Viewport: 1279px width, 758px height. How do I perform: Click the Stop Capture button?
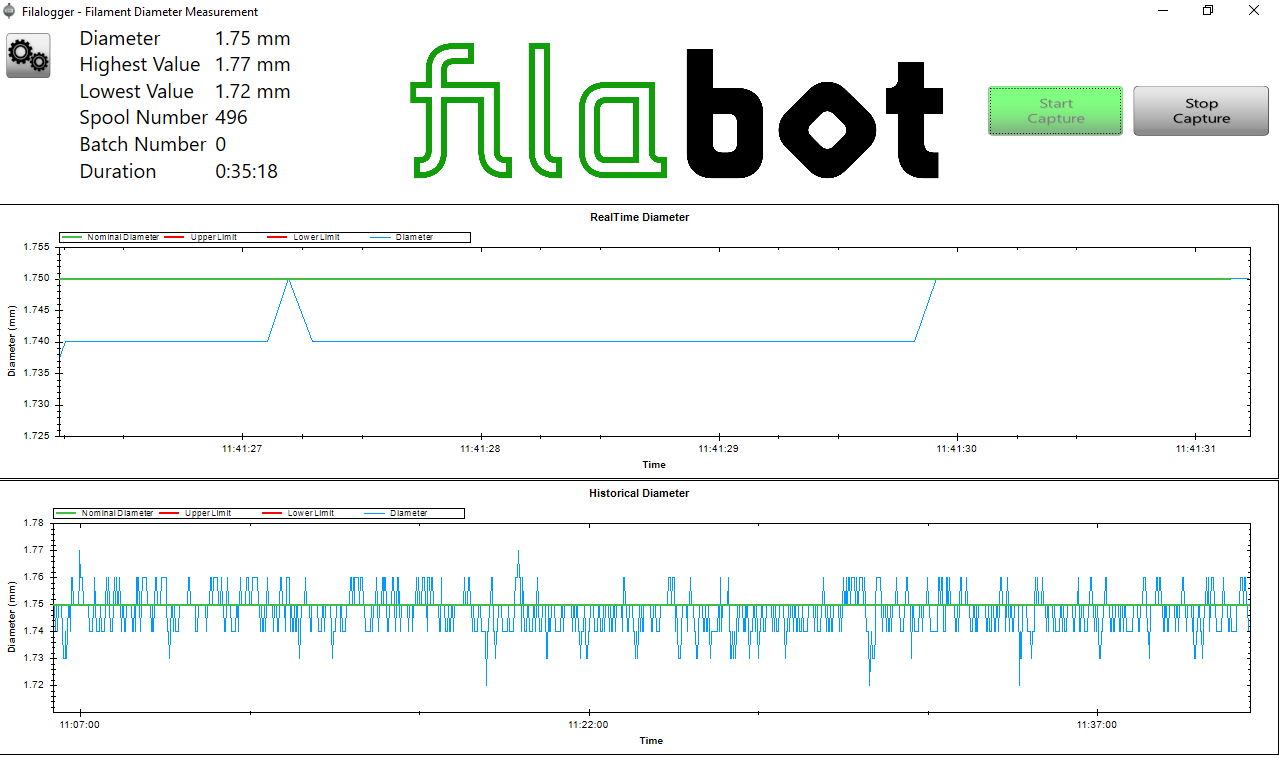click(1200, 110)
